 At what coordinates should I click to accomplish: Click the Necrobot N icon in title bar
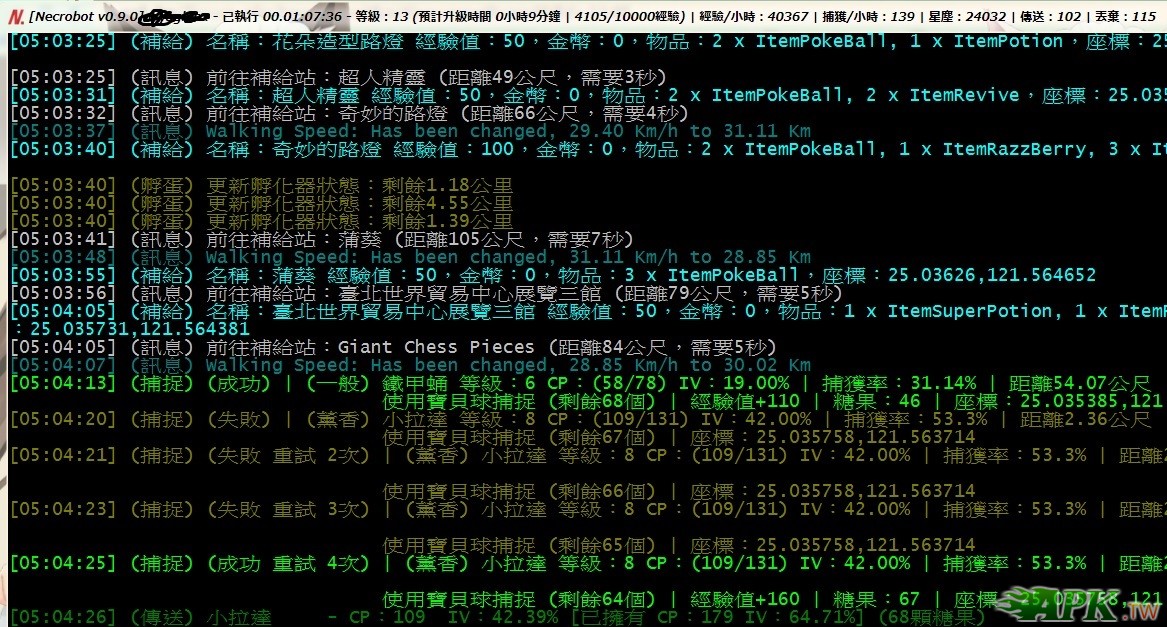point(16,16)
